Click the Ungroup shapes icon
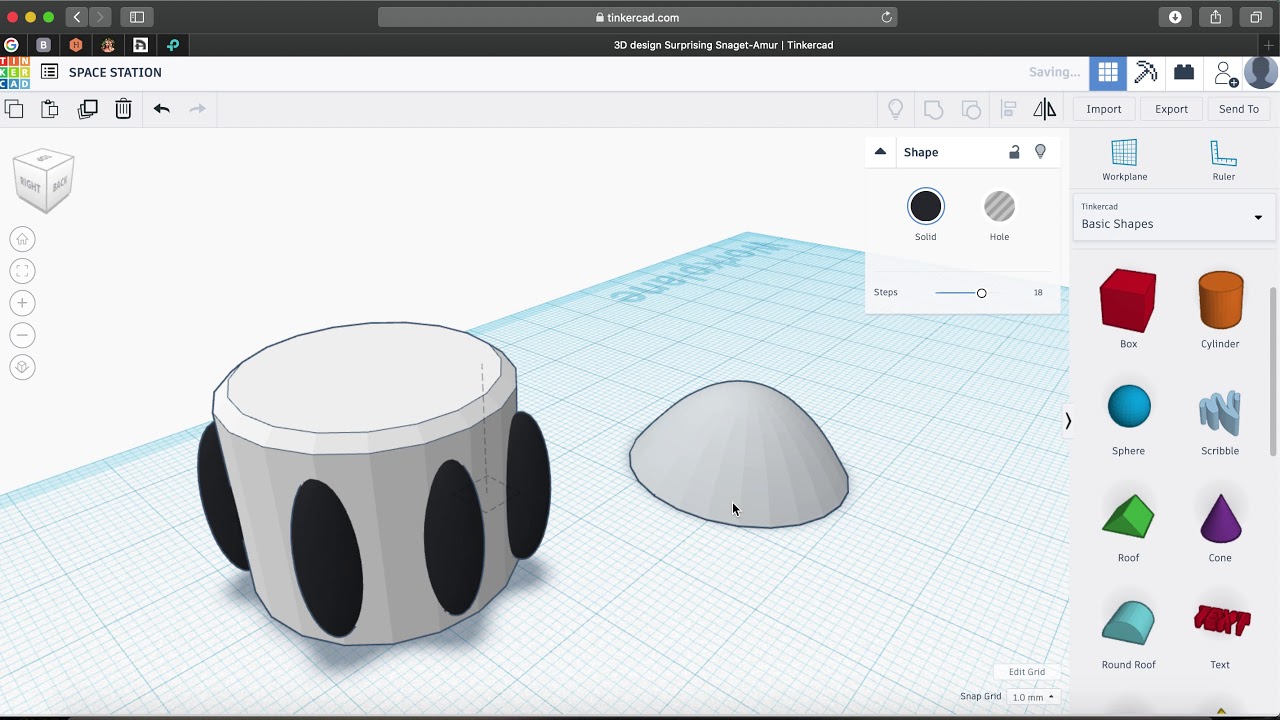Viewport: 1280px width, 720px height. pos(971,109)
